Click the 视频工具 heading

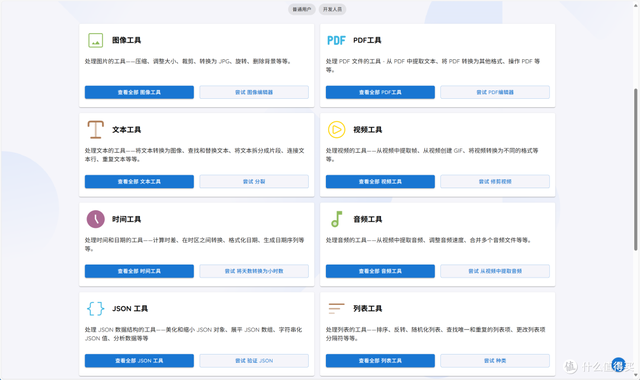point(367,130)
